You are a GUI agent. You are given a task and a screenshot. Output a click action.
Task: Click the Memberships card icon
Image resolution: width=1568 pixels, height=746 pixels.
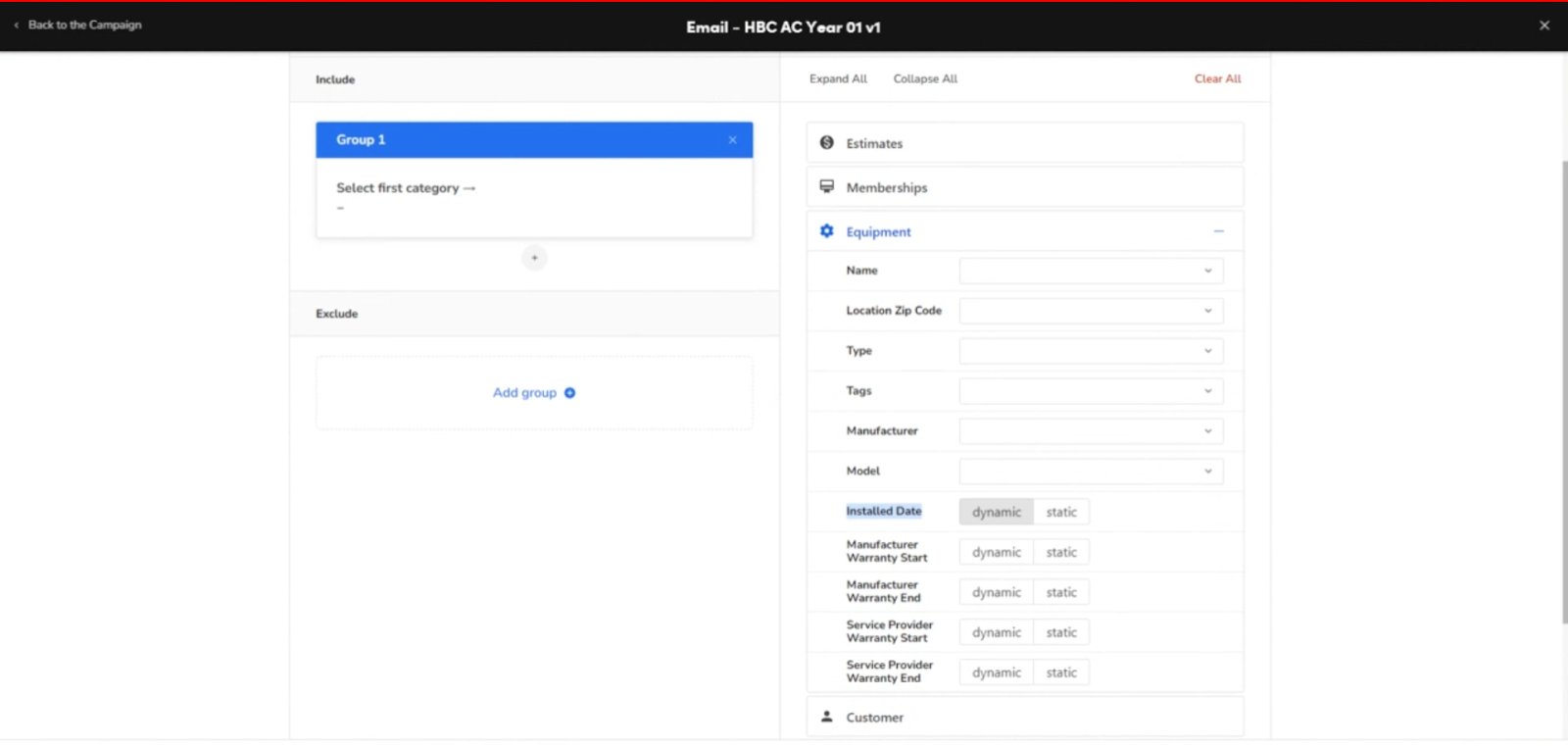pos(826,186)
